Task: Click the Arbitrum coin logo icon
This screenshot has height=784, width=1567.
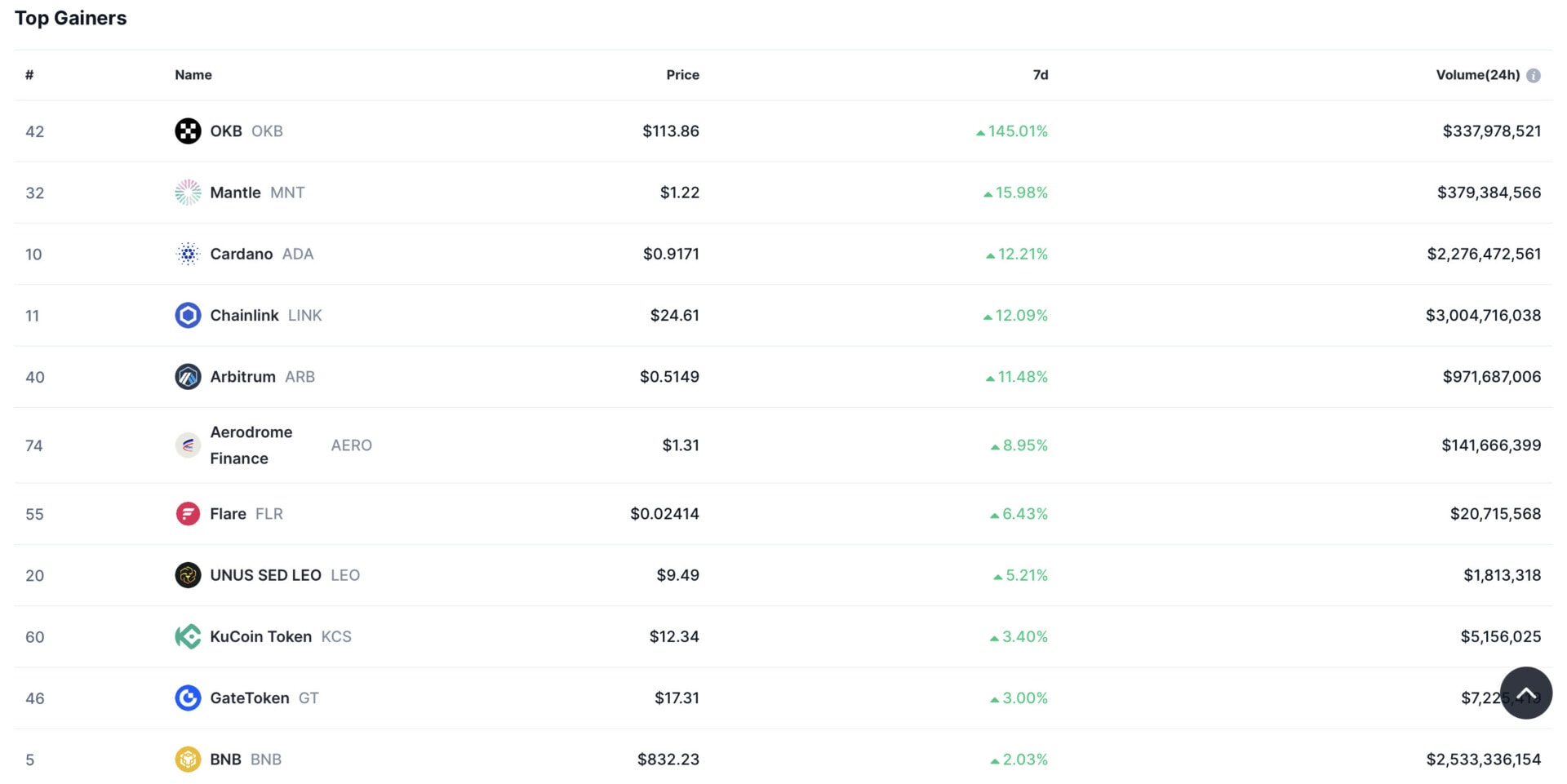Action: [x=188, y=377]
